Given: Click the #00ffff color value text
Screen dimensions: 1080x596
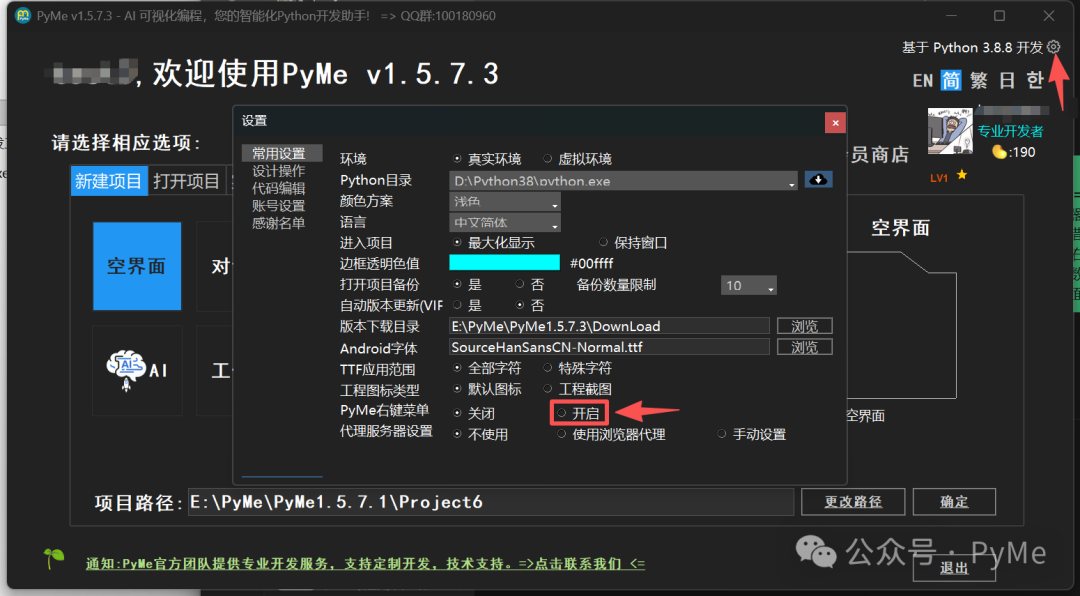Looking at the screenshot, I should point(592,263).
